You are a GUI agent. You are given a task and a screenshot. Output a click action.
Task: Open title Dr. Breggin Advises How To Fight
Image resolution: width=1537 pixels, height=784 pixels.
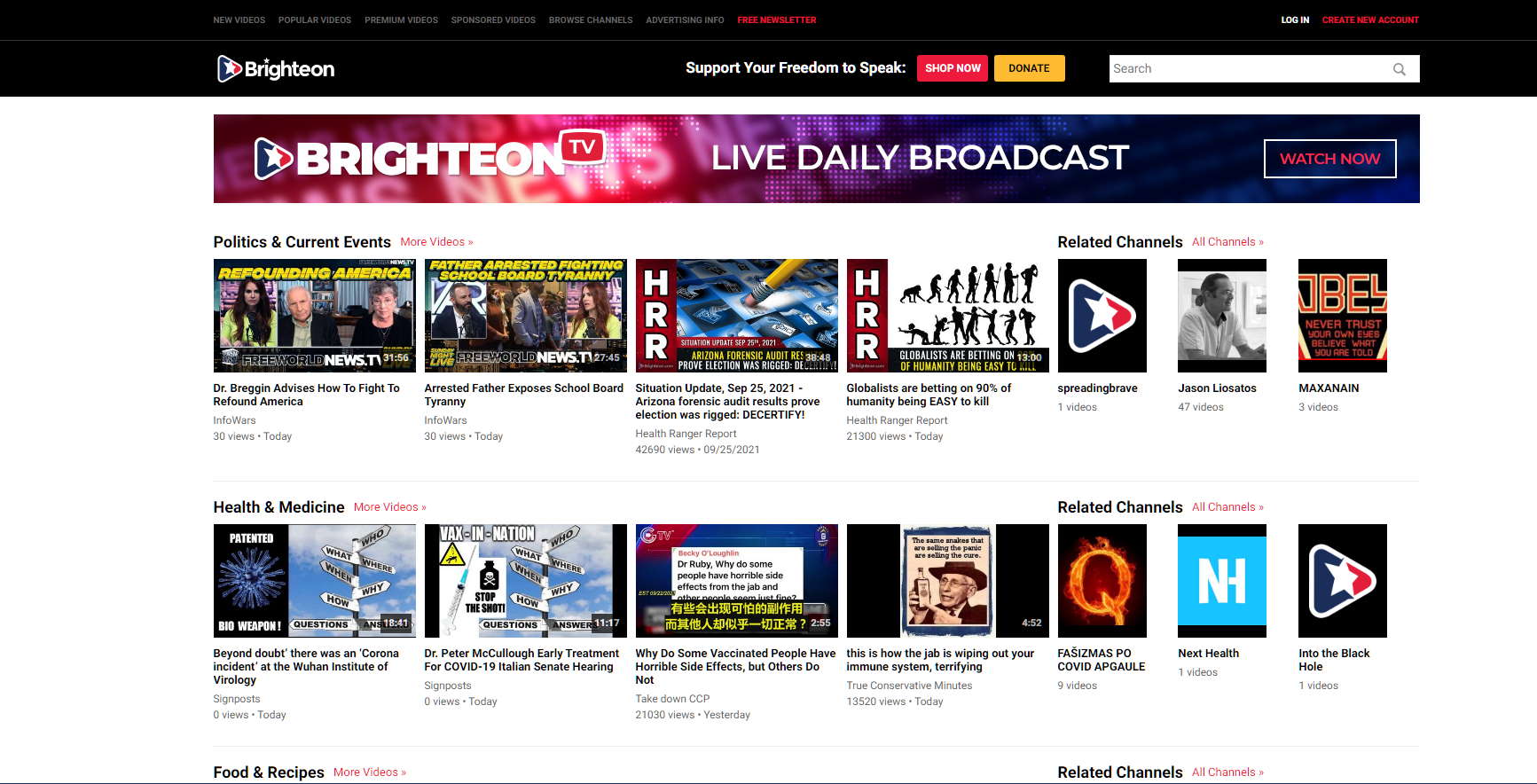pyautogui.click(x=306, y=395)
